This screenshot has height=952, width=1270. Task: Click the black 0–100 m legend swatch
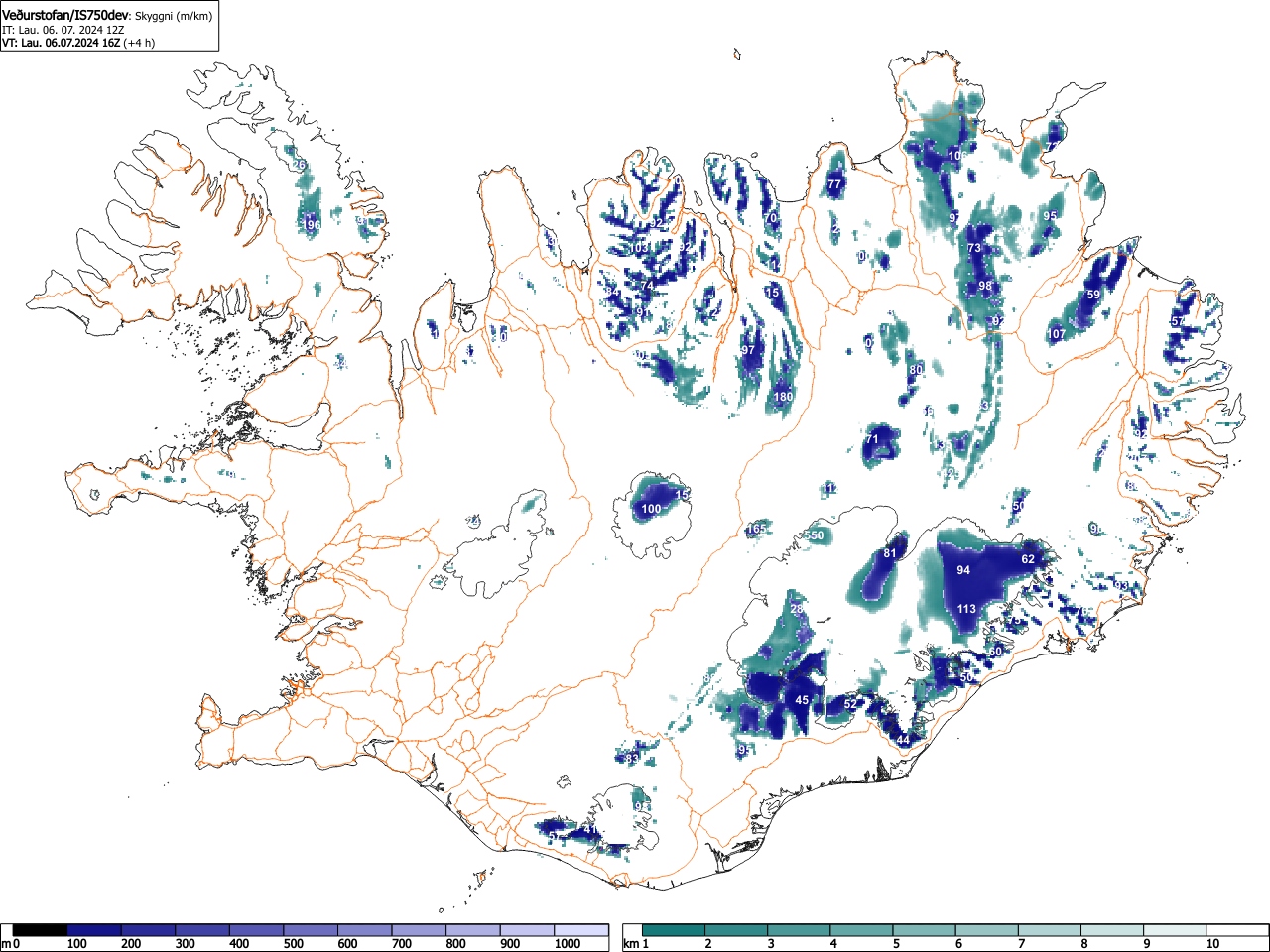pos(41,930)
